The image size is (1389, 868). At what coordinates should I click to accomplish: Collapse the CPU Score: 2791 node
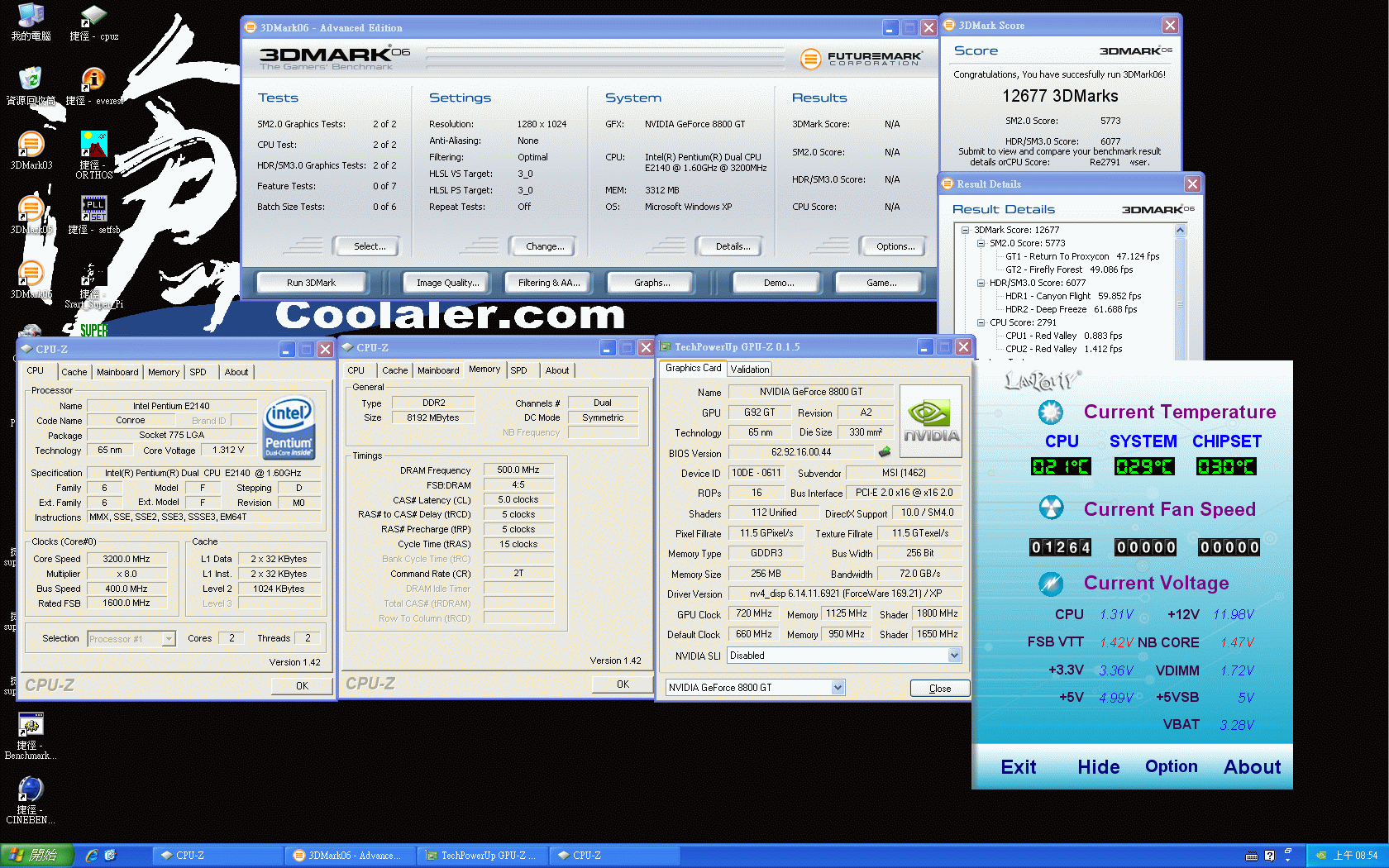[x=981, y=323]
